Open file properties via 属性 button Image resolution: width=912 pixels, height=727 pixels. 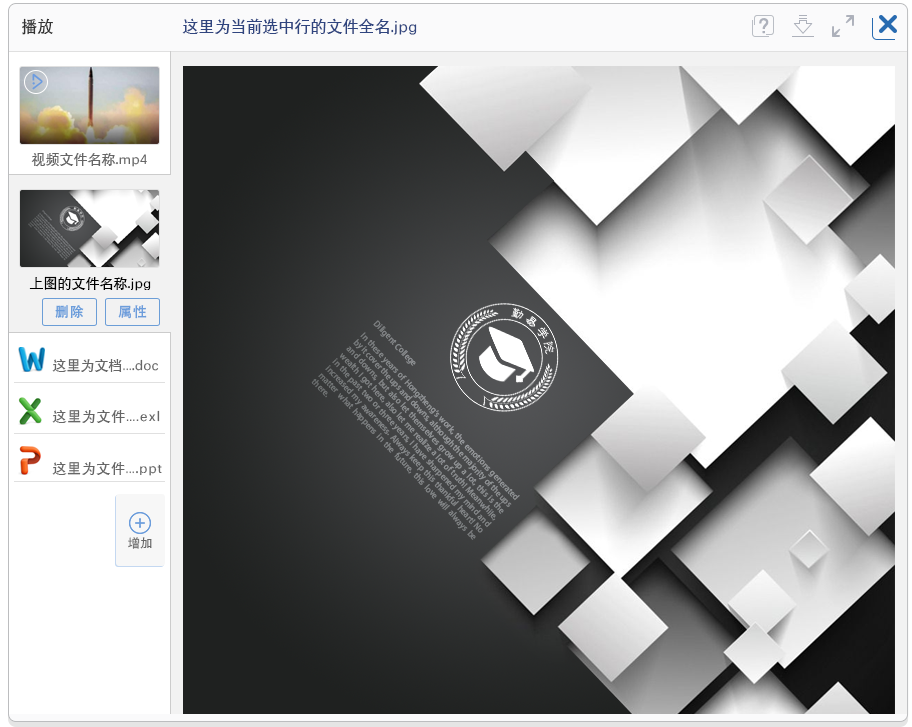pos(132,312)
